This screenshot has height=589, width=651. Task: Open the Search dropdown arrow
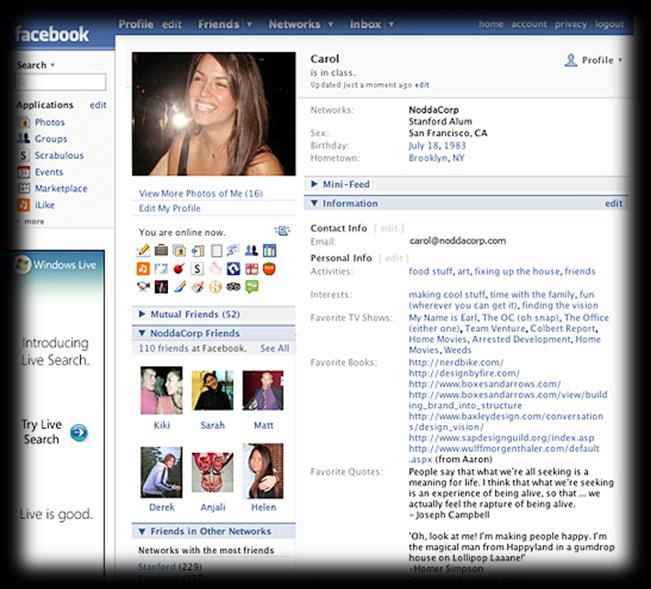(x=53, y=65)
